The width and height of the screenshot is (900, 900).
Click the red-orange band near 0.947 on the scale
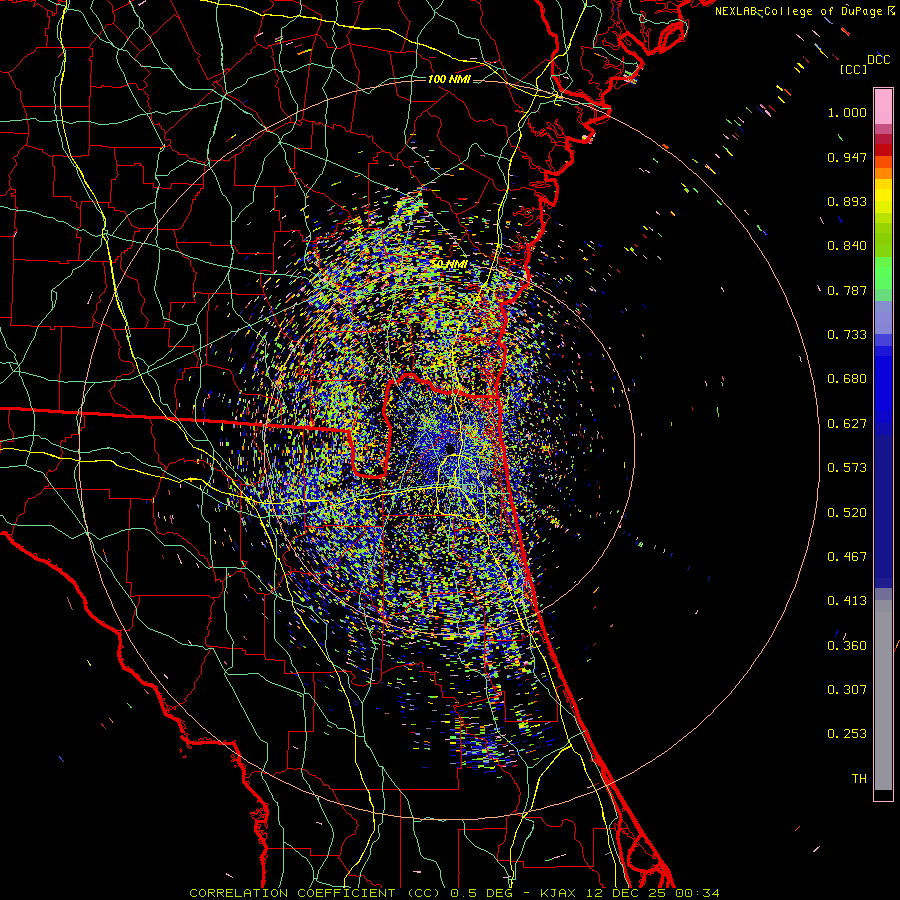(883, 161)
